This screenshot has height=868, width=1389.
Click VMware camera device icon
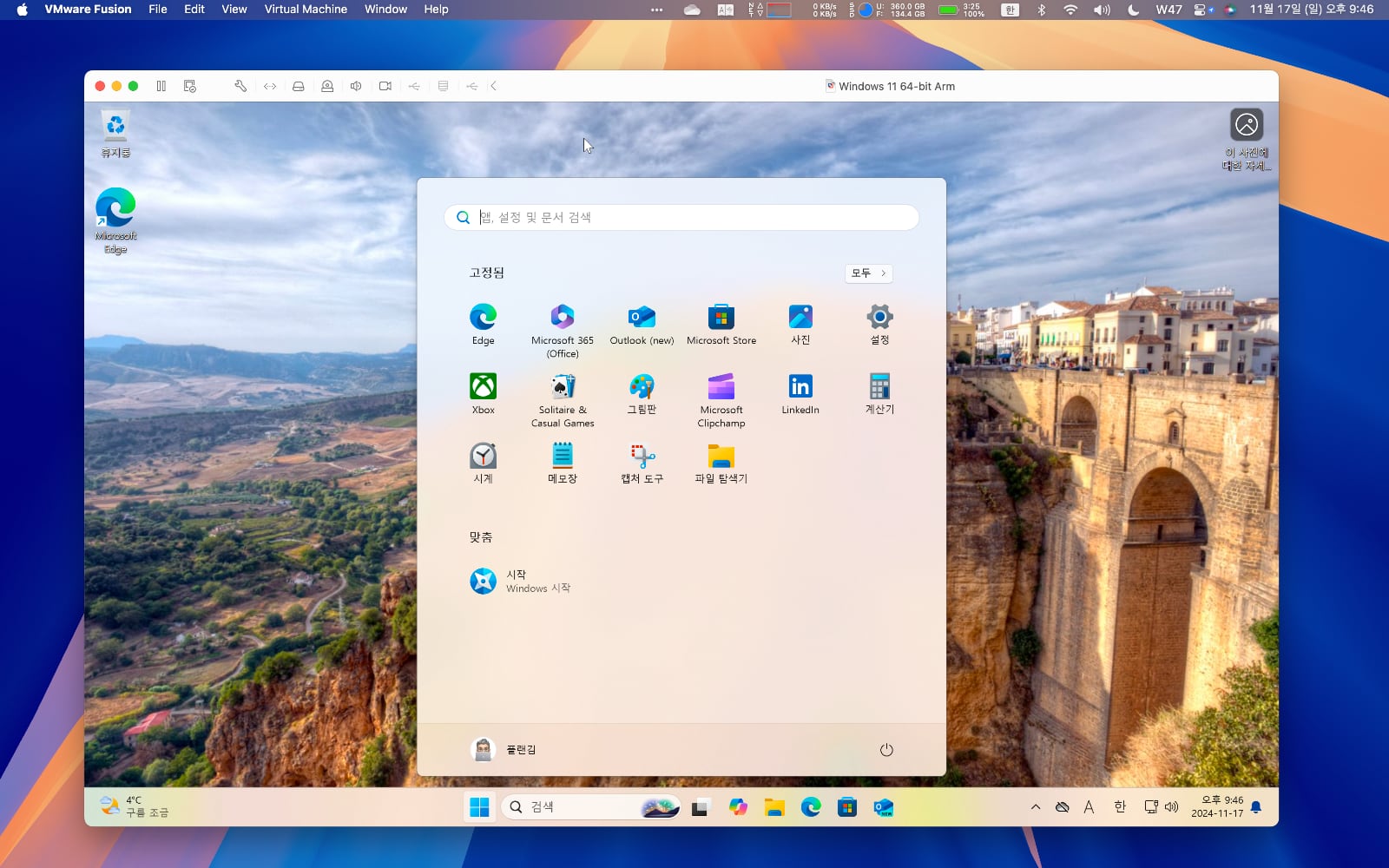tap(385, 86)
